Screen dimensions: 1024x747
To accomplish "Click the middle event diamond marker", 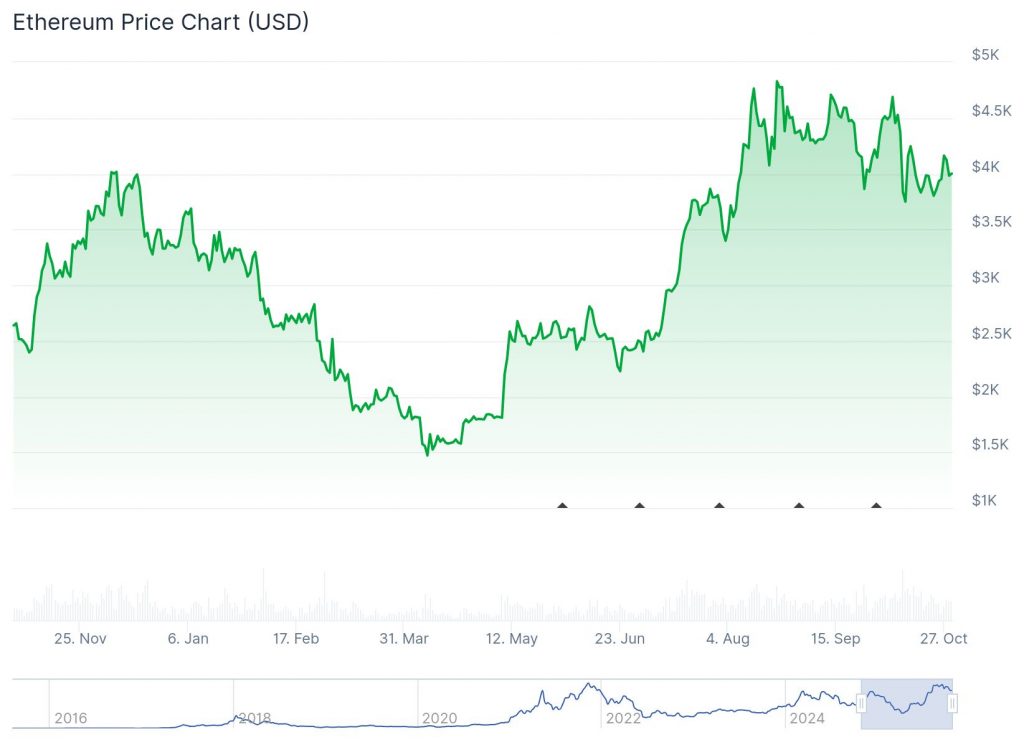I will click(719, 506).
